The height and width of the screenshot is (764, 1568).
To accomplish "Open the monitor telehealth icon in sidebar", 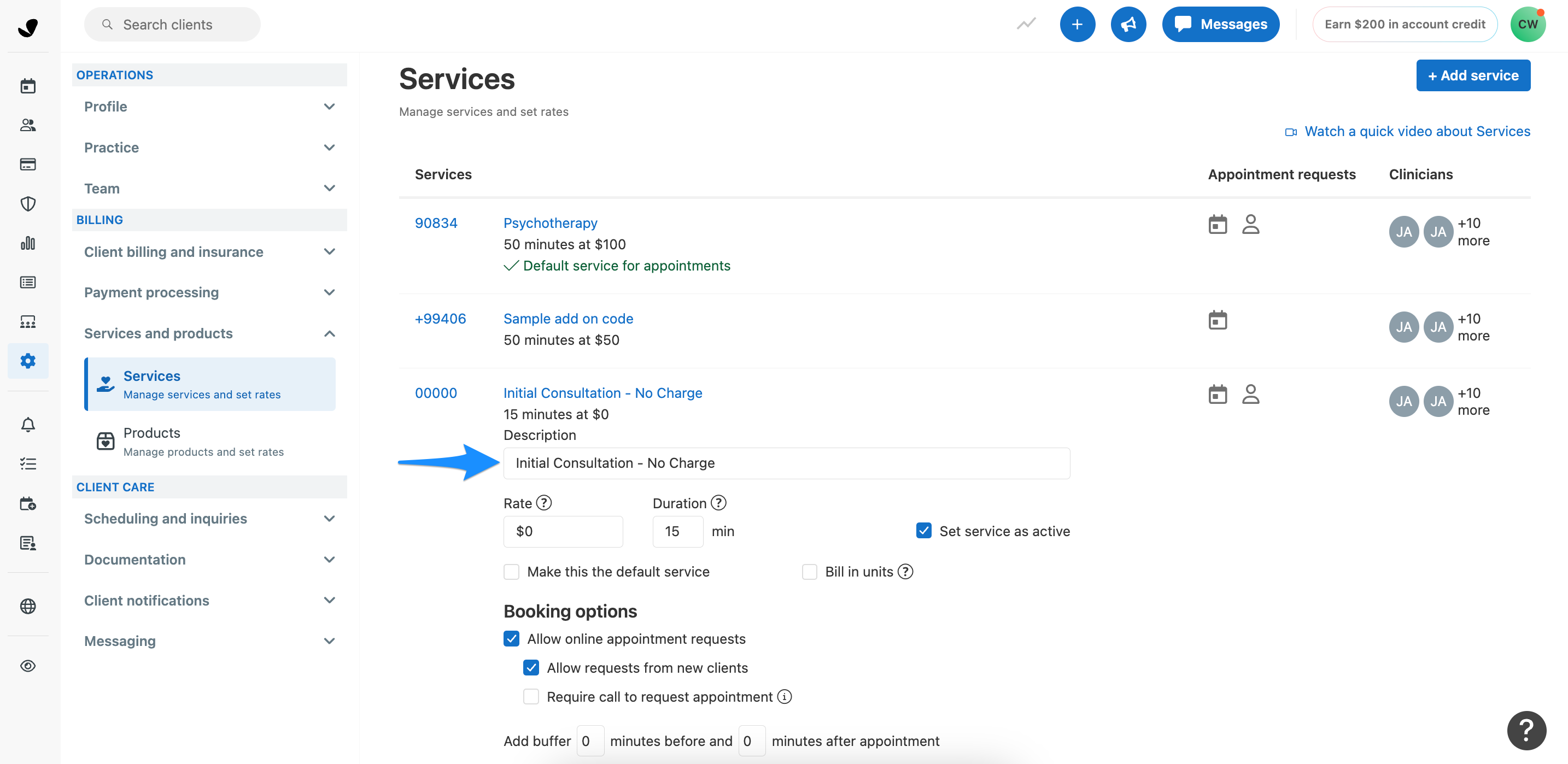I will click(28, 322).
